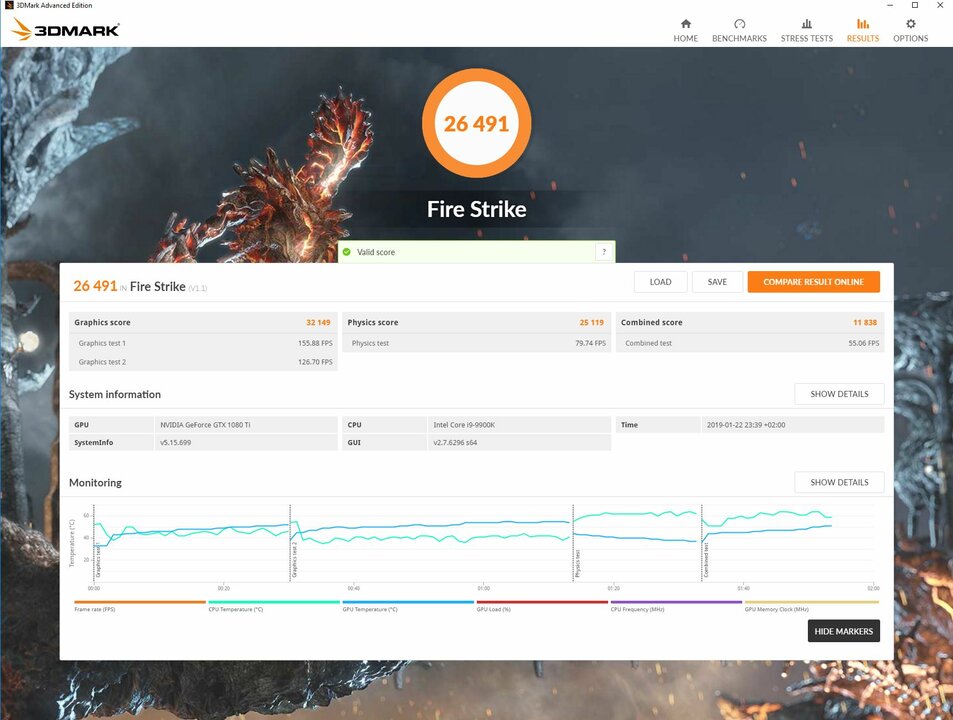Click NVIDIA GeForce GTX 1080 Ti text
Image resolution: width=953 pixels, height=720 pixels.
pos(205,425)
